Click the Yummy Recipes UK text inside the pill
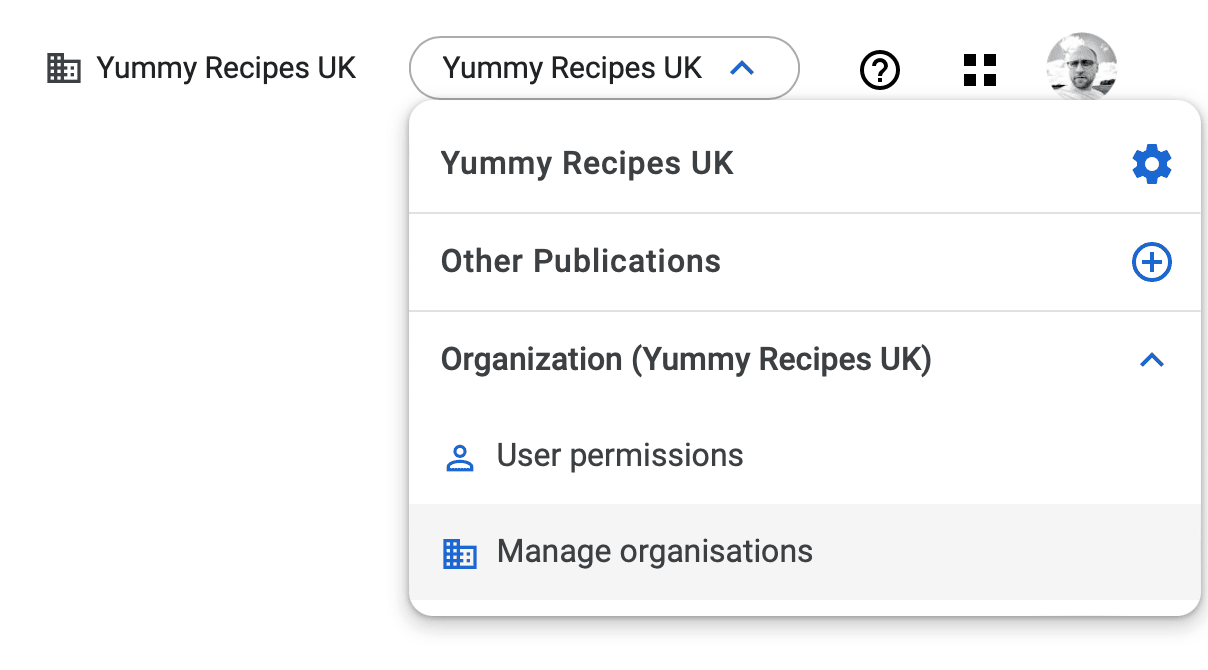The height and width of the screenshot is (670, 1208). click(x=572, y=68)
